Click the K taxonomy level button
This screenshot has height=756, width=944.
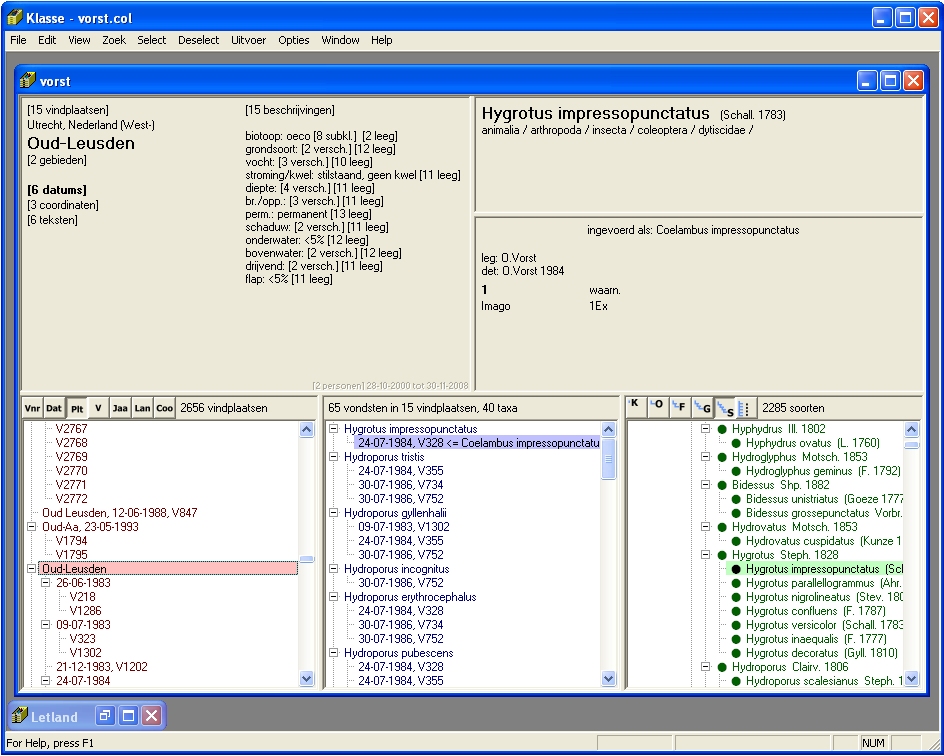[634, 405]
